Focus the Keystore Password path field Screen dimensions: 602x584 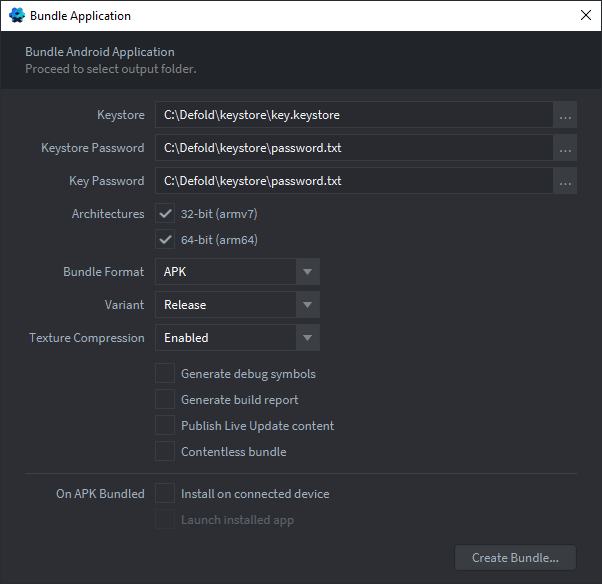(354, 148)
